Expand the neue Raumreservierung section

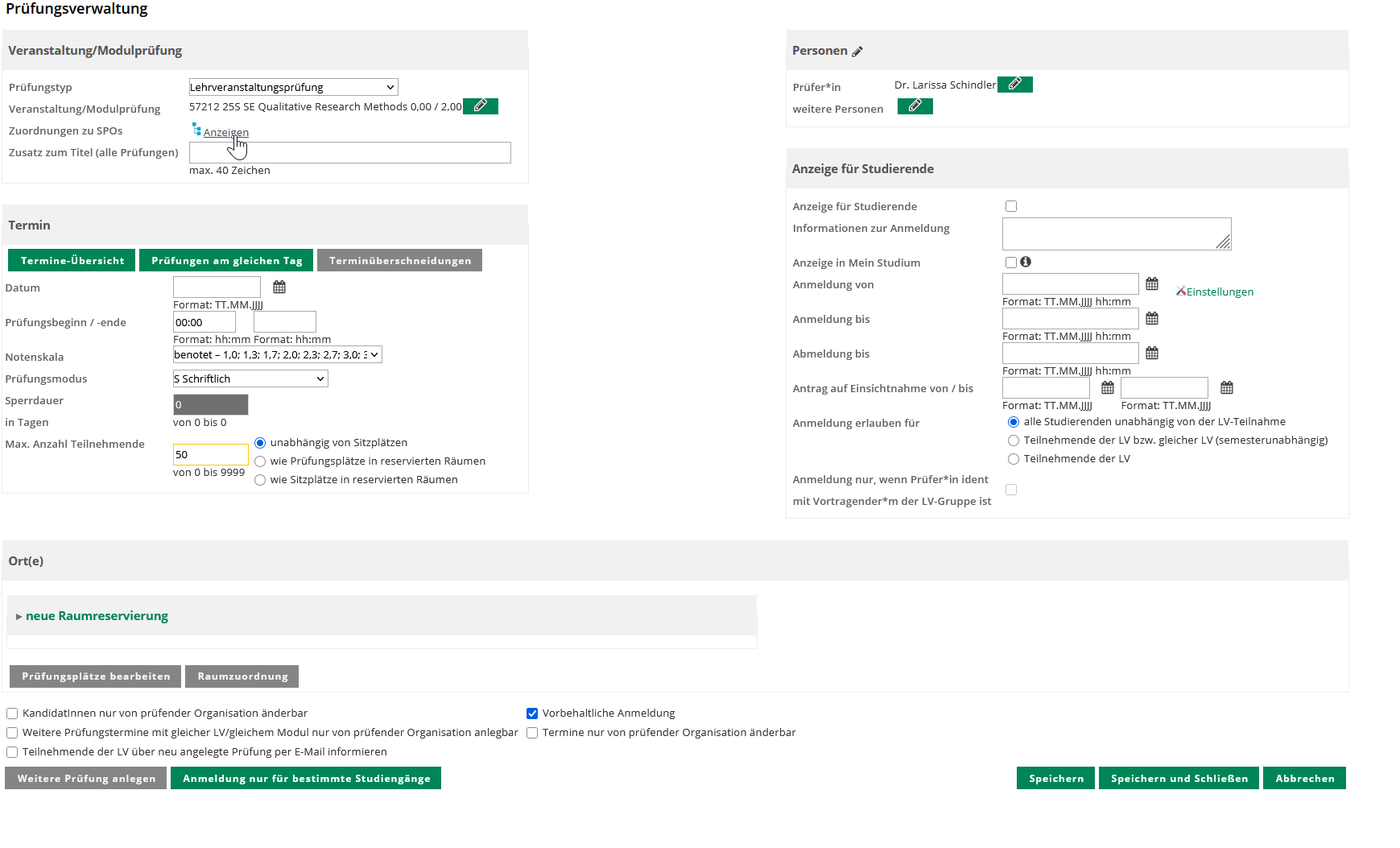pyautogui.click(x=97, y=616)
